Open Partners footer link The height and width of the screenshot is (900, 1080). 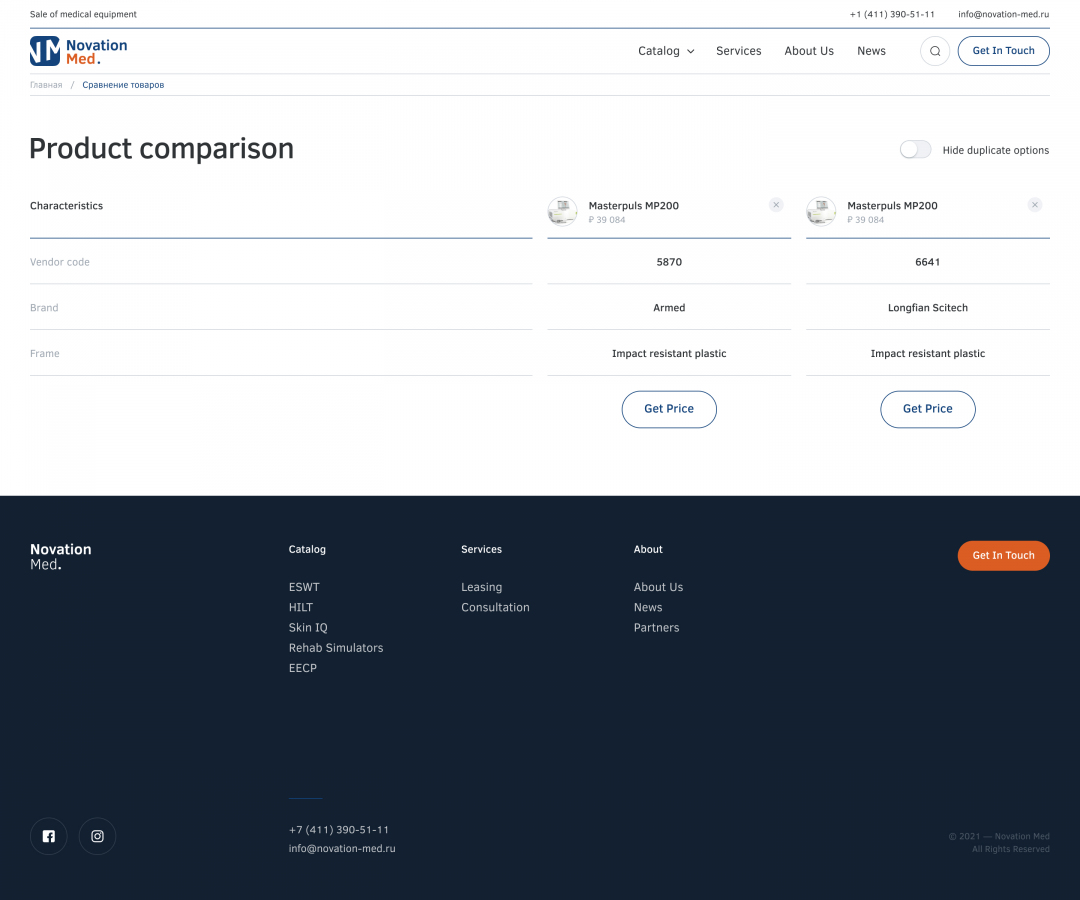click(x=656, y=627)
